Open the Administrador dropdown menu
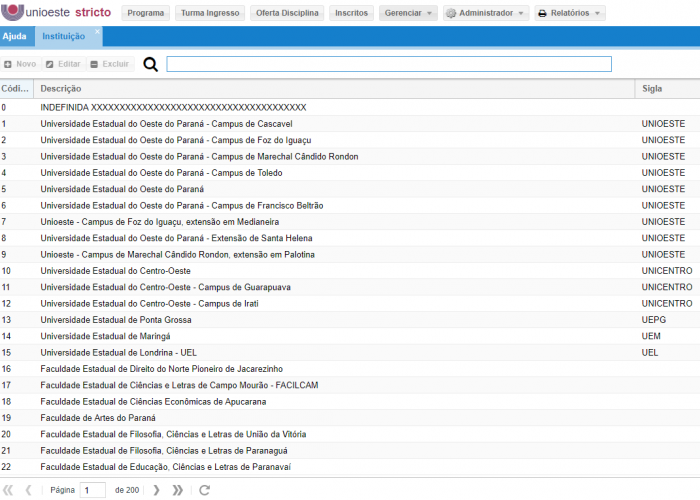700x500 pixels. click(x=485, y=14)
